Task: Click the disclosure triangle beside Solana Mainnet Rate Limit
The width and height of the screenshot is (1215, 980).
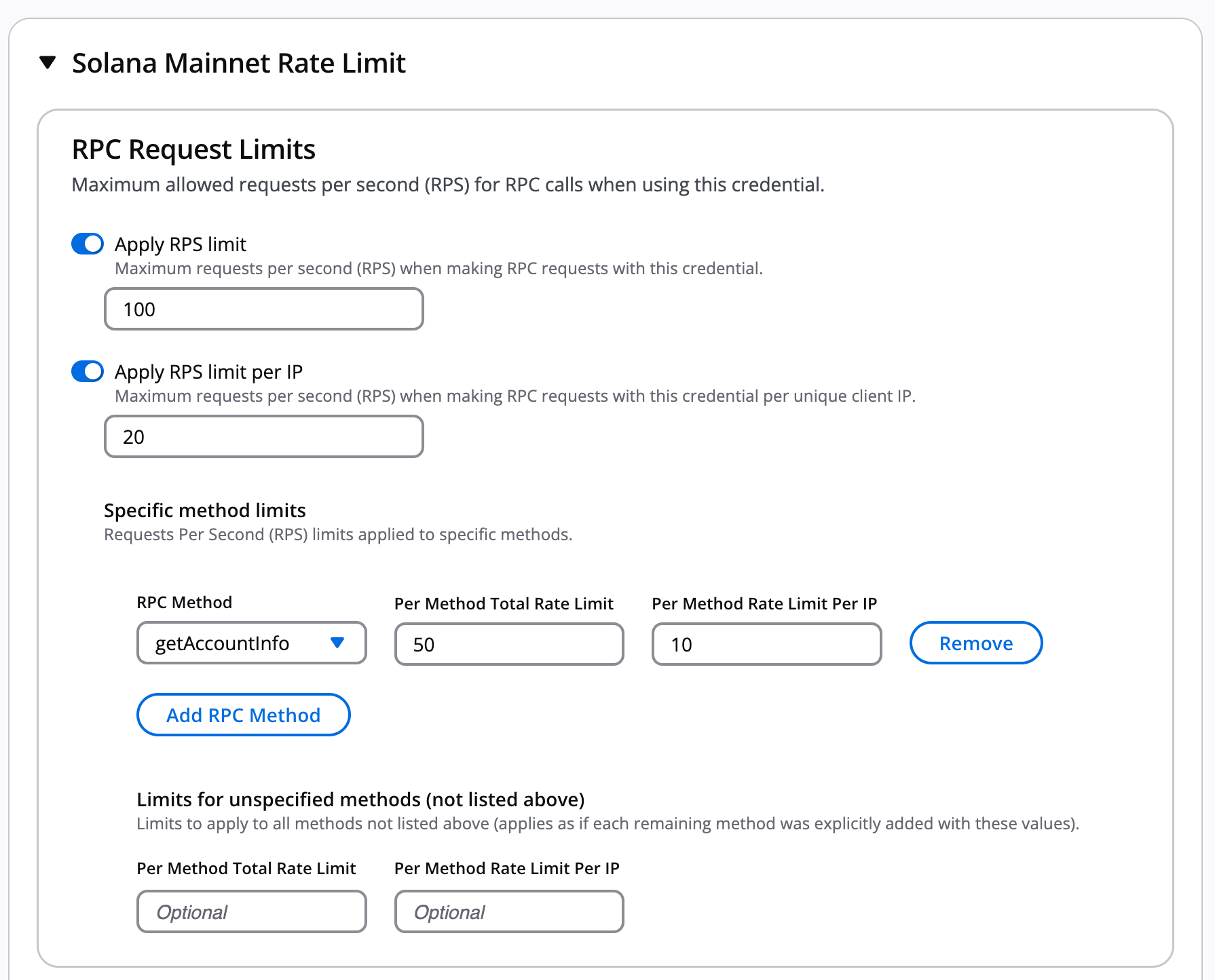Action: (x=46, y=62)
